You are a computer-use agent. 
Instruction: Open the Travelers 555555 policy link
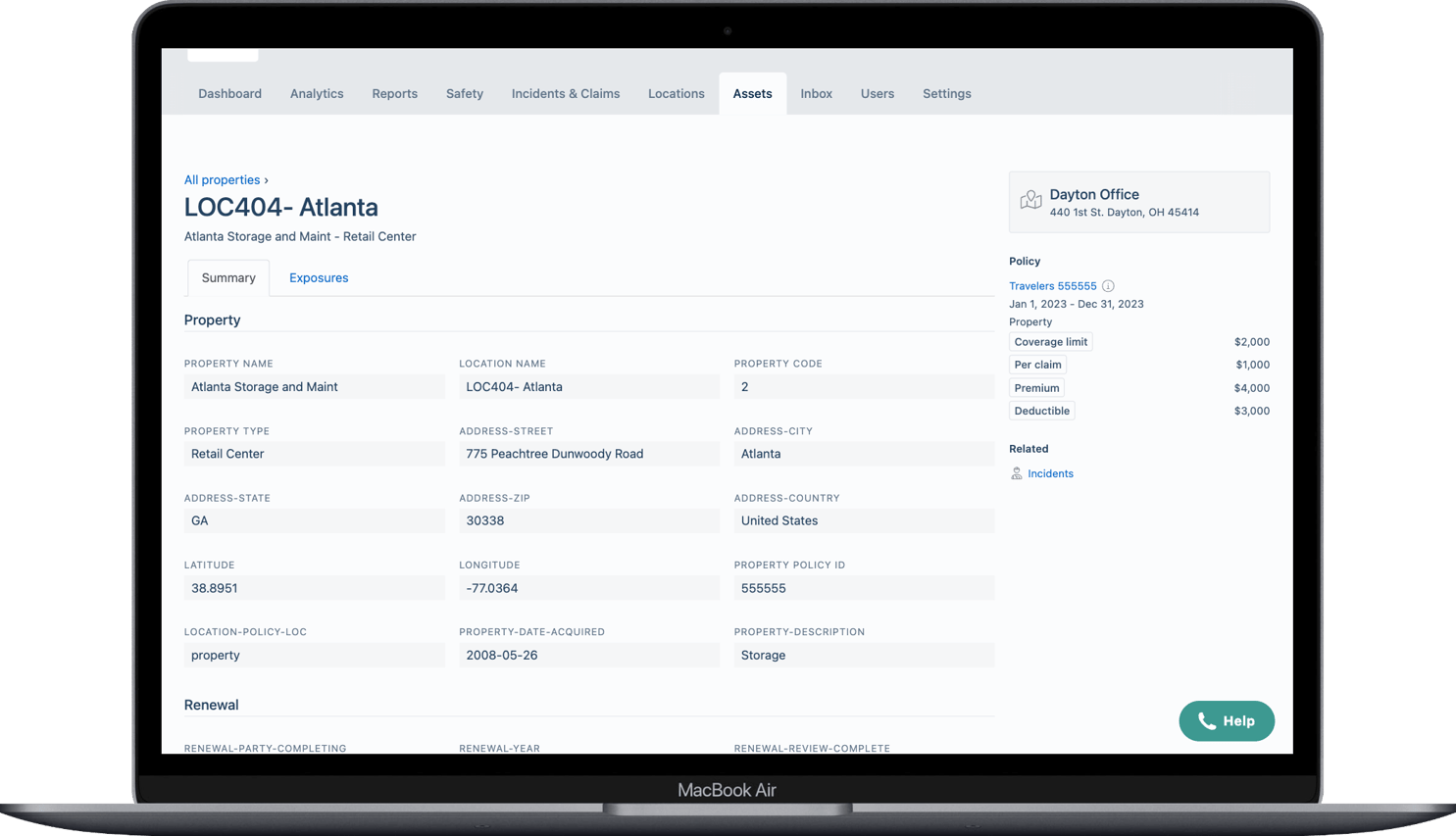(1052, 285)
